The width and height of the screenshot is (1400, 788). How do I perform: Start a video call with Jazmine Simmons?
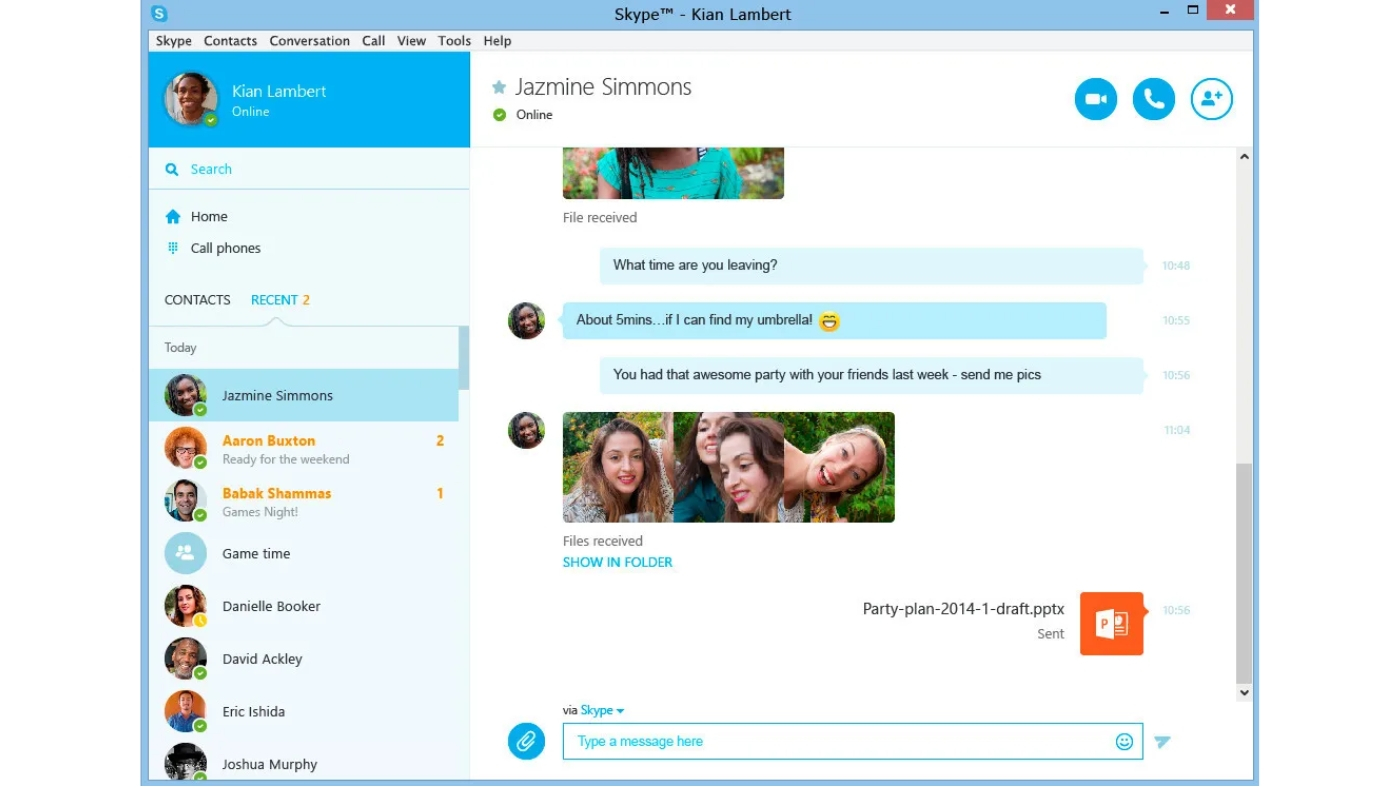tap(1096, 99)
